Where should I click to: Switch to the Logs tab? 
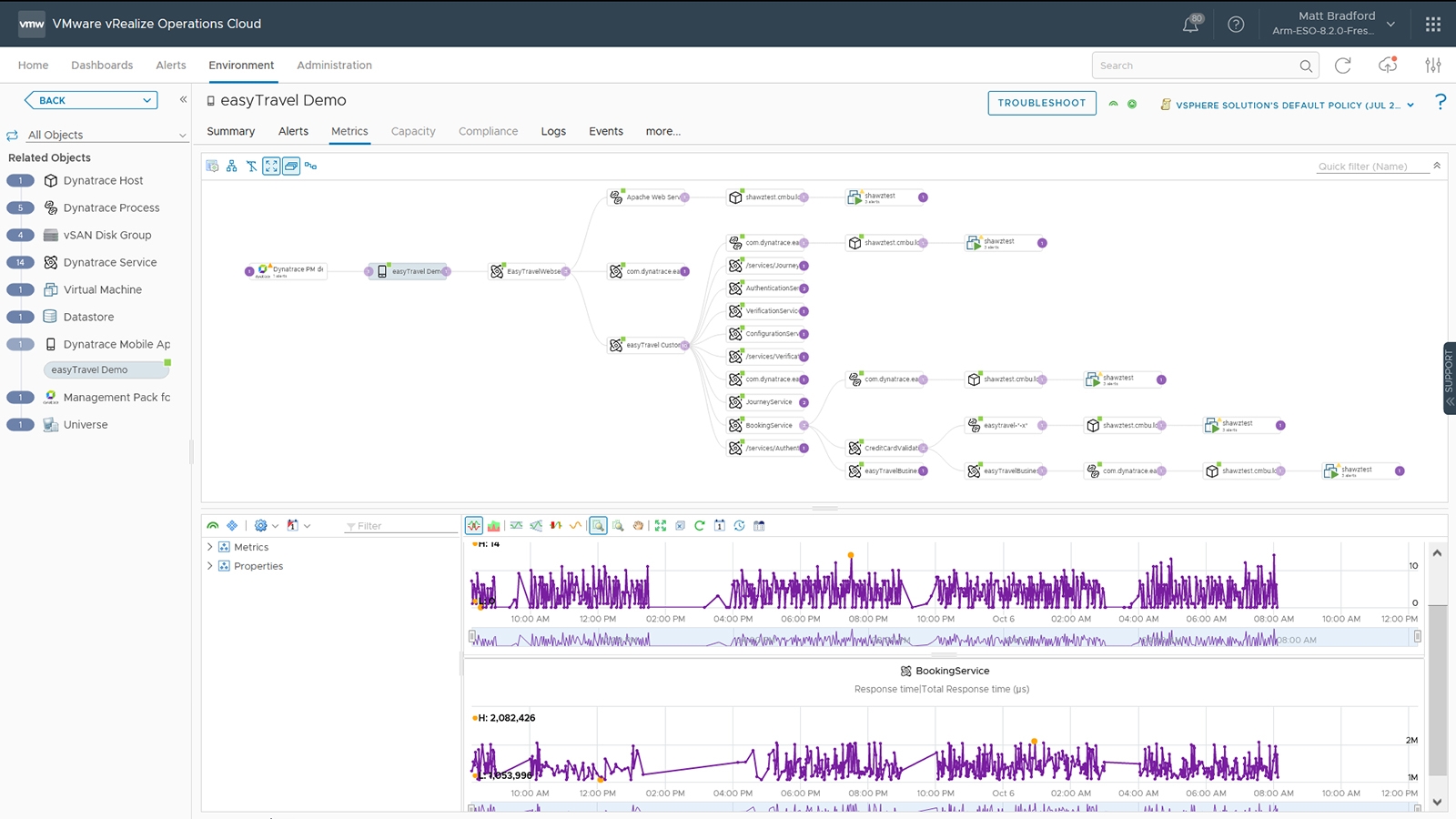(x=553, y=131)
